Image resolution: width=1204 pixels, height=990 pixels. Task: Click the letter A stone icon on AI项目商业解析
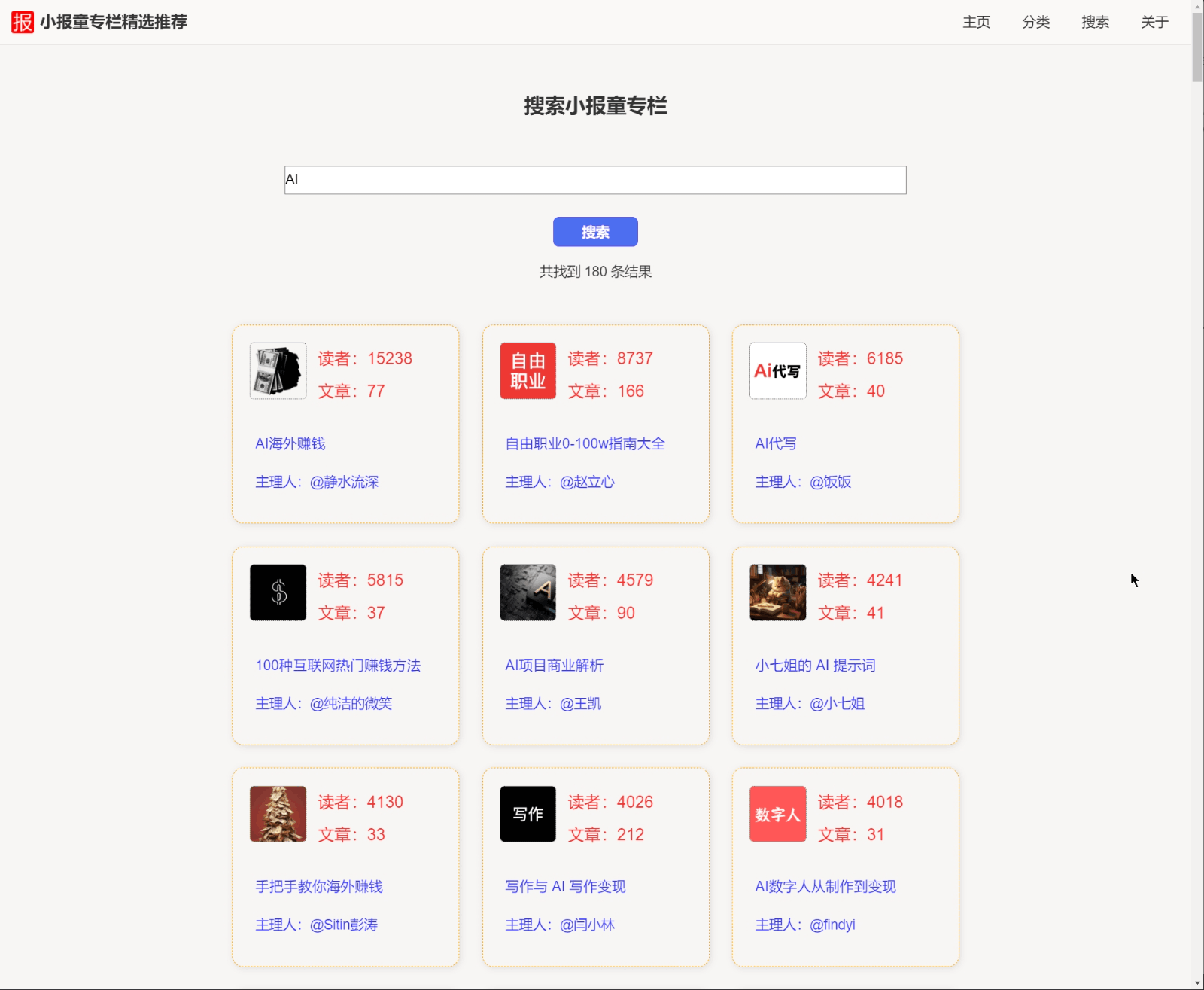(x=527, y=592)
